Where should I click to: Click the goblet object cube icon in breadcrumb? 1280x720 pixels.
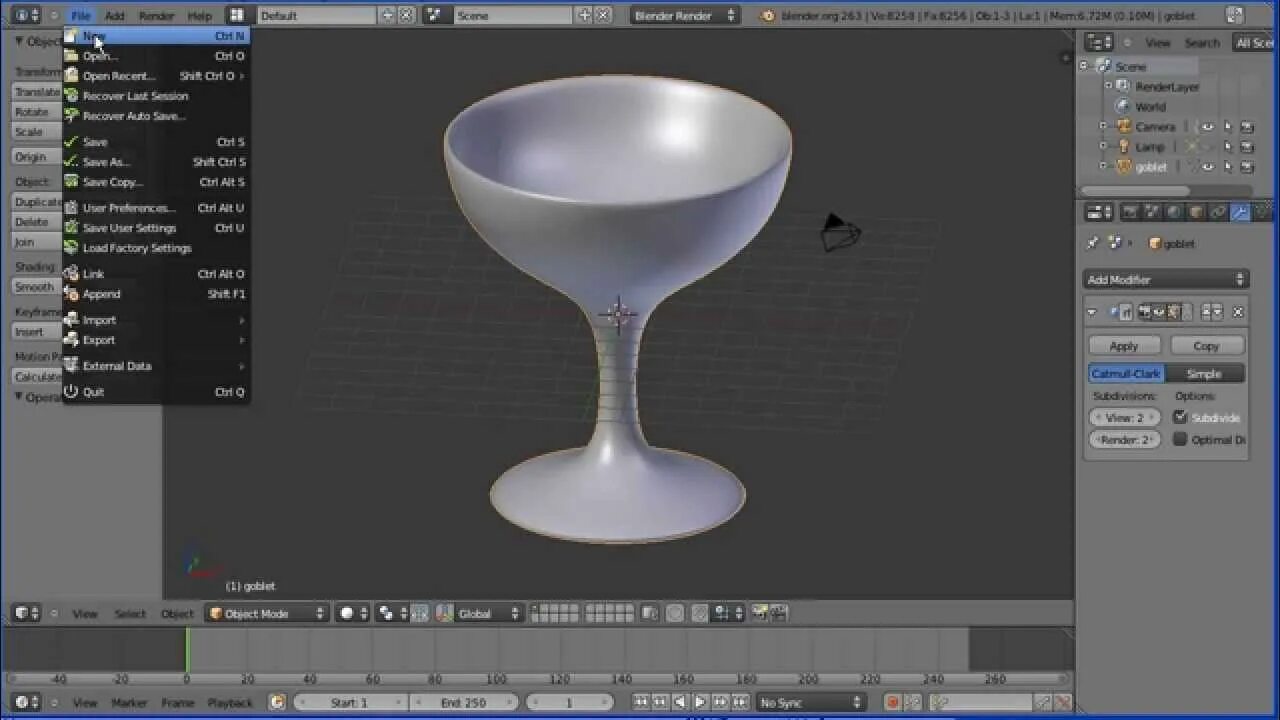(1155, 243)
